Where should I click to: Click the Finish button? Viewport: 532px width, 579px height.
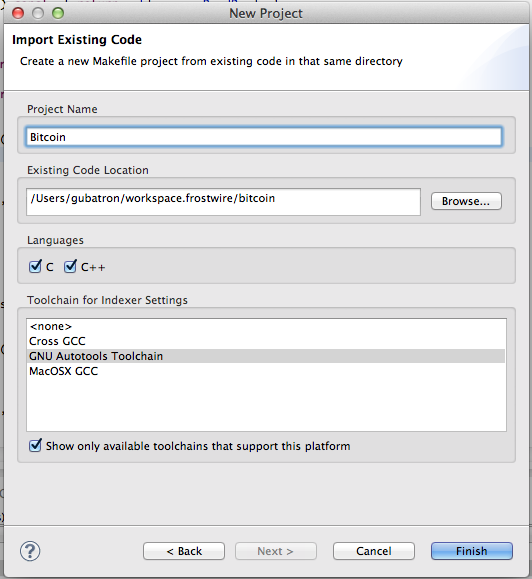point(471,551)
